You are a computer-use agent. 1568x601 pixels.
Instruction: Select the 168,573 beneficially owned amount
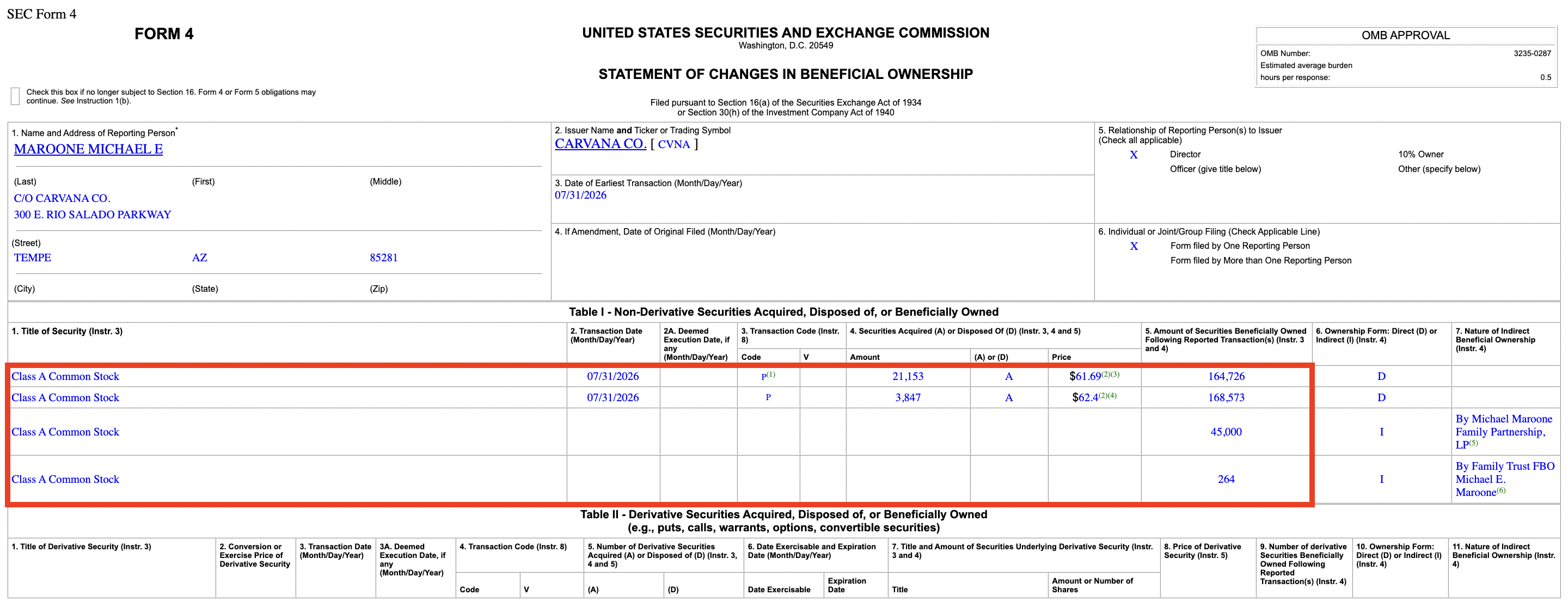[1226, 397]
